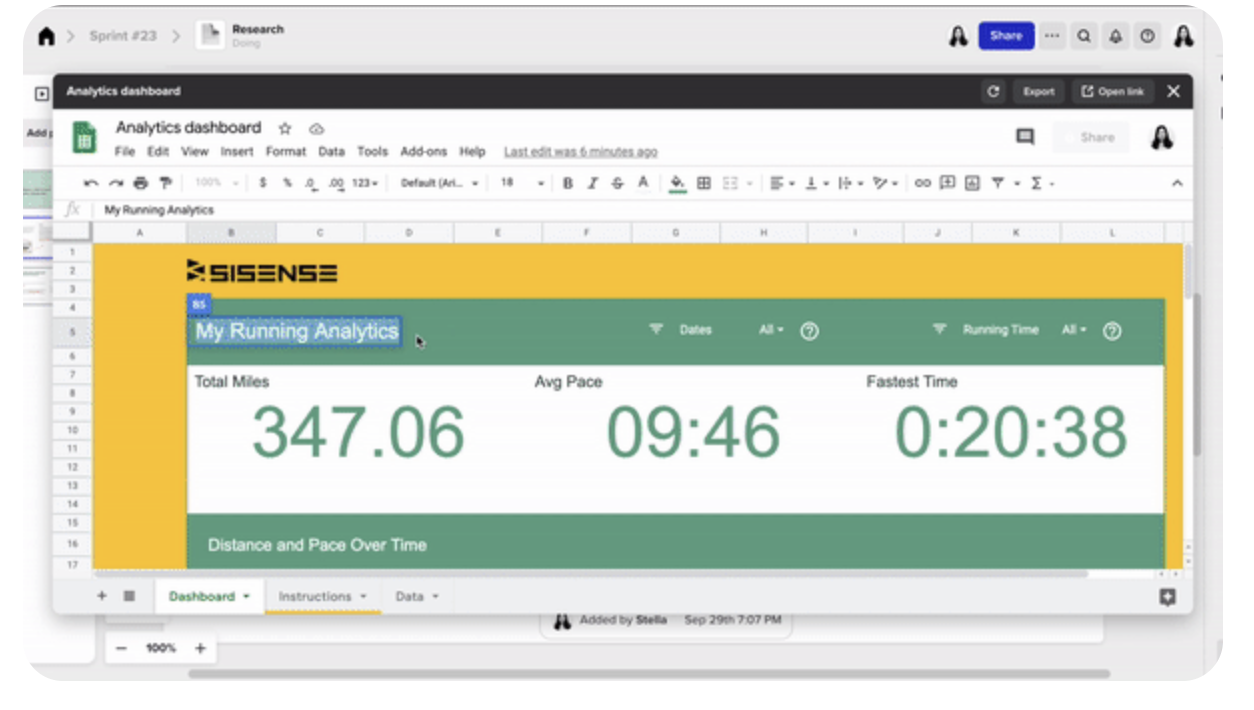Click the help icon beside Dates filter
Image resolution: width=1254 pixels, height=710 pixels.
810,331
